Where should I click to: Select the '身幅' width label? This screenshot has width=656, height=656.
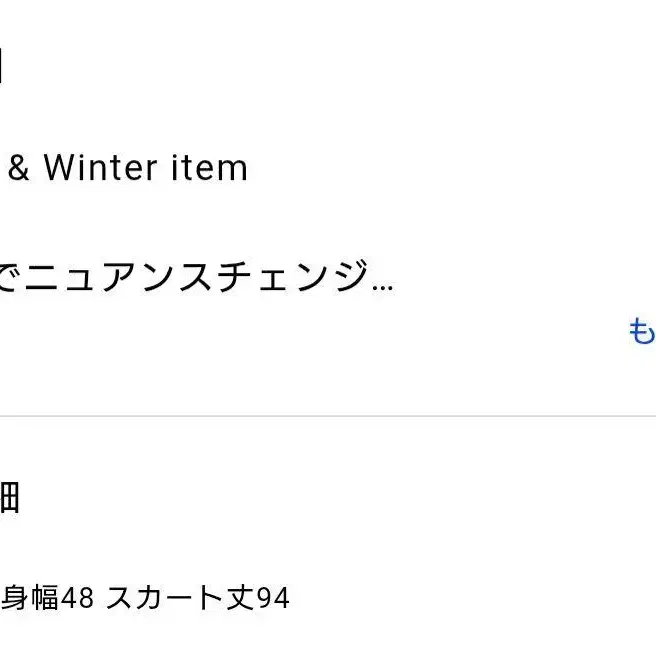[x=29, y=598]
